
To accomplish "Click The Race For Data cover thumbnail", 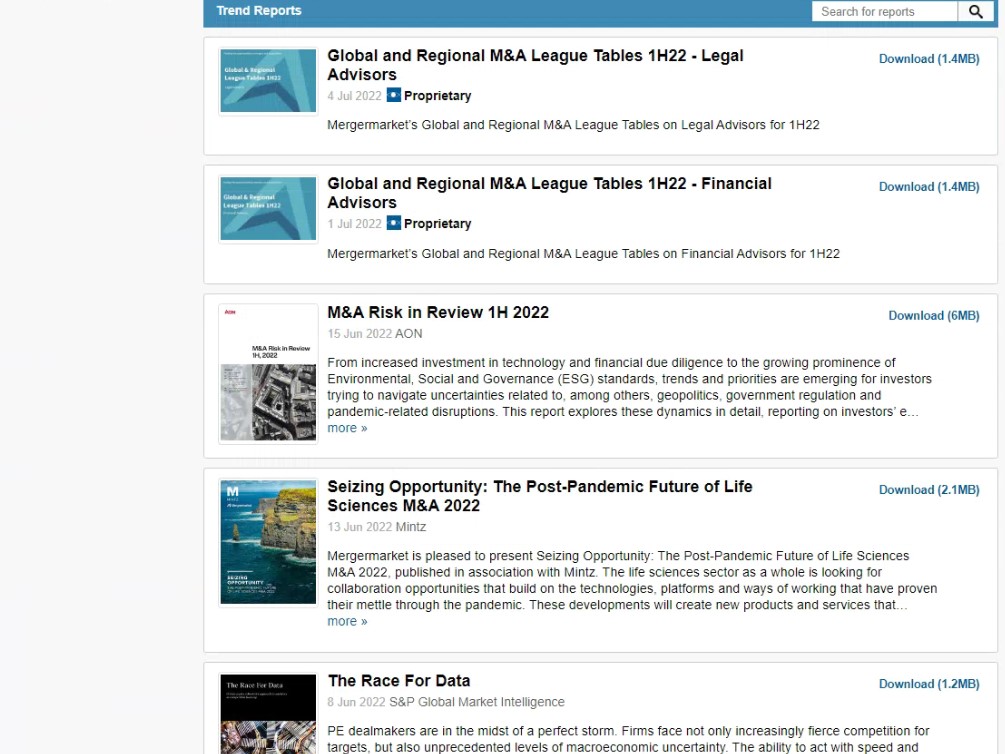I will pos(268,714).
